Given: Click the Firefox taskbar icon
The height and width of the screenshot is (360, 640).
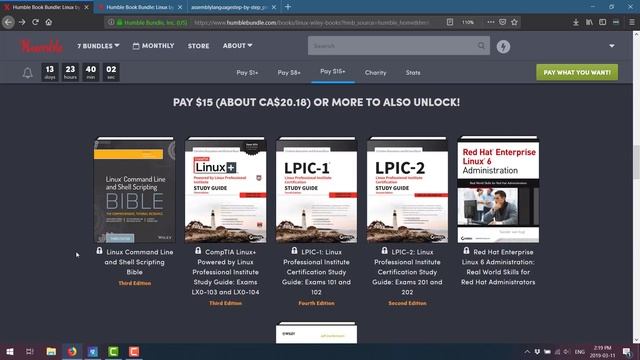Looking at the screenshot, I should pyautogui.click(x=72, y=351).
